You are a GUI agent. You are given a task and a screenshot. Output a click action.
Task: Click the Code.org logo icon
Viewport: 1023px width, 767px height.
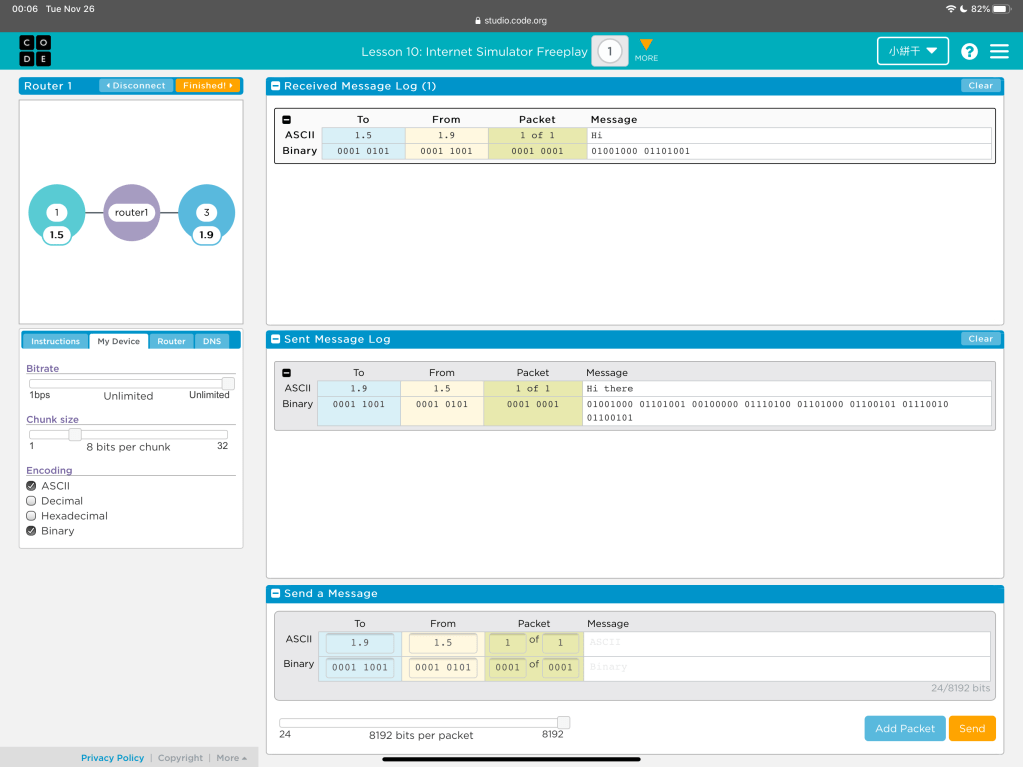pos(35,51)
